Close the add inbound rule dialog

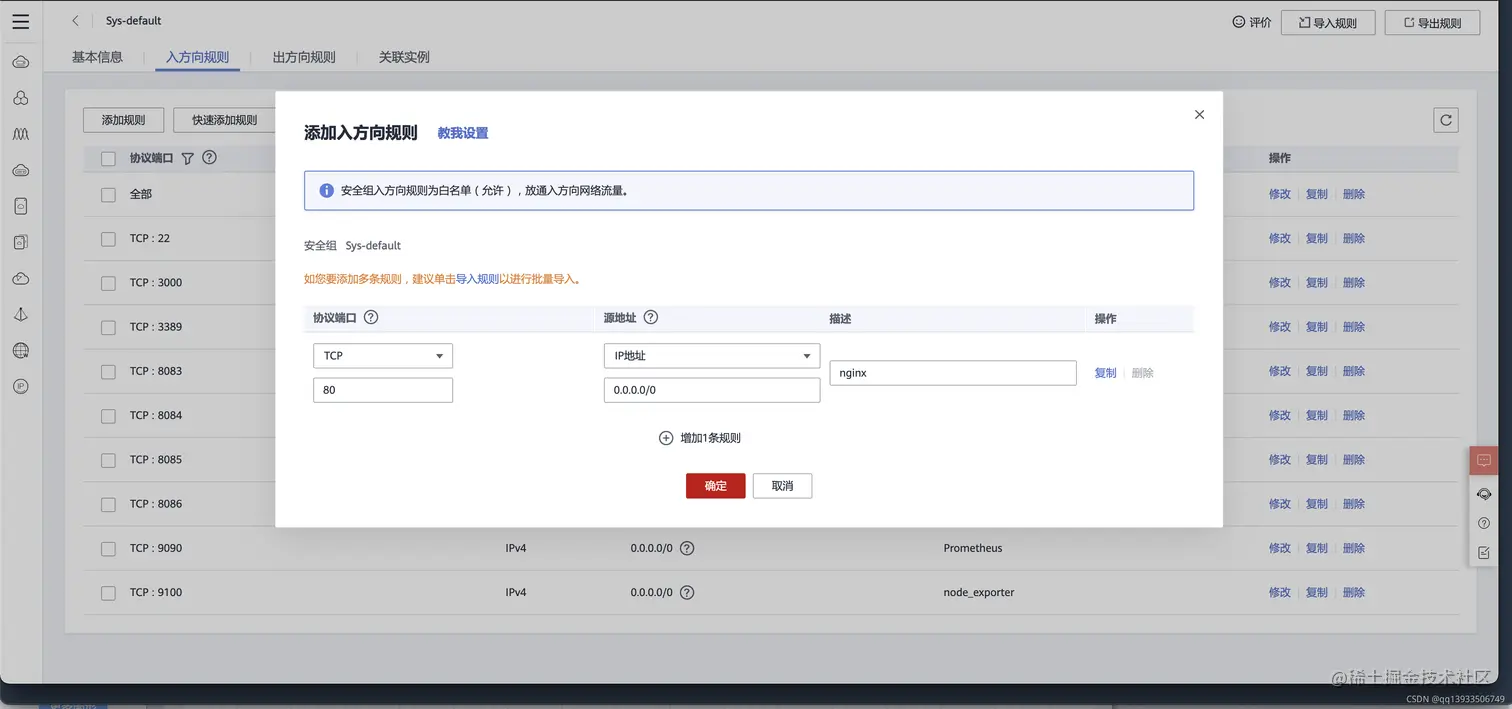1199,115
